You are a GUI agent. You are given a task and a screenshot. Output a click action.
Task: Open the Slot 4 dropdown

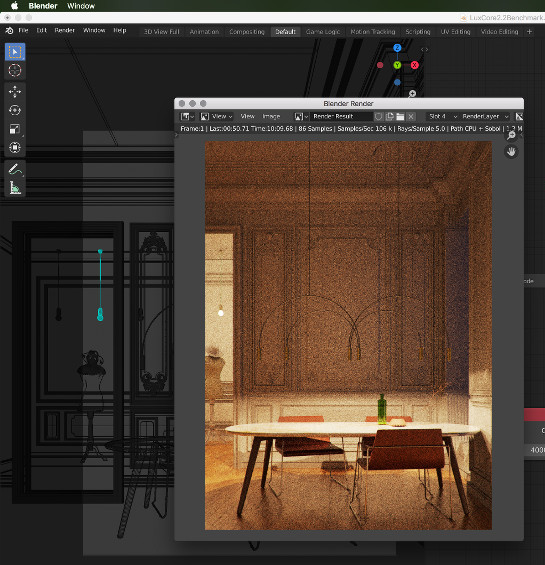442,116
